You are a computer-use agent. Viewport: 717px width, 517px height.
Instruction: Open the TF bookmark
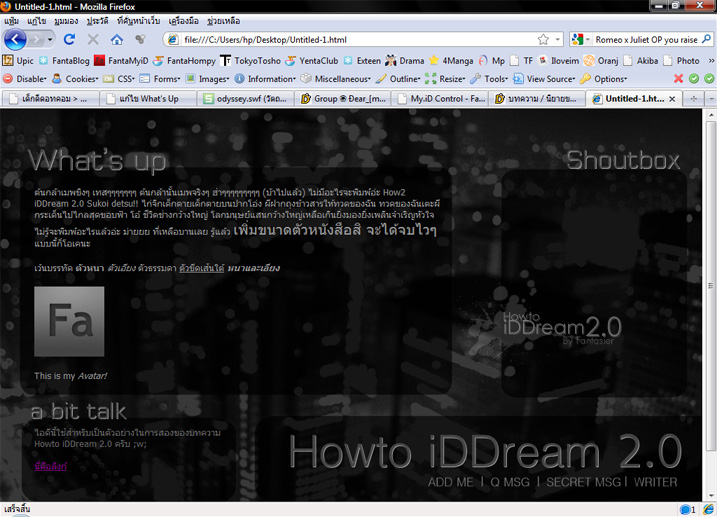point(522,61)
